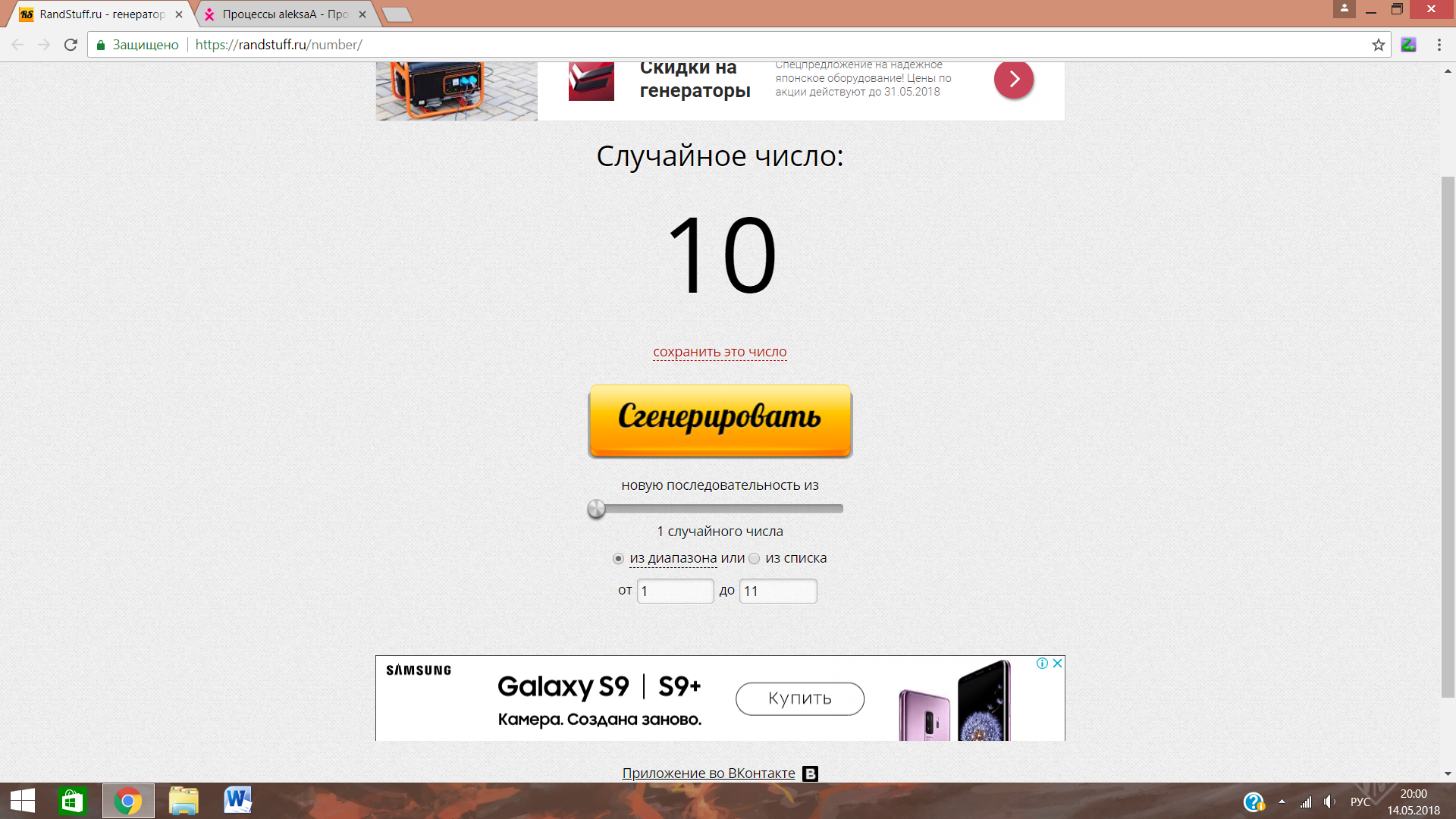Select the 'из диапазона' radio button
The image size is (1456, 819).
pos(618,559)
